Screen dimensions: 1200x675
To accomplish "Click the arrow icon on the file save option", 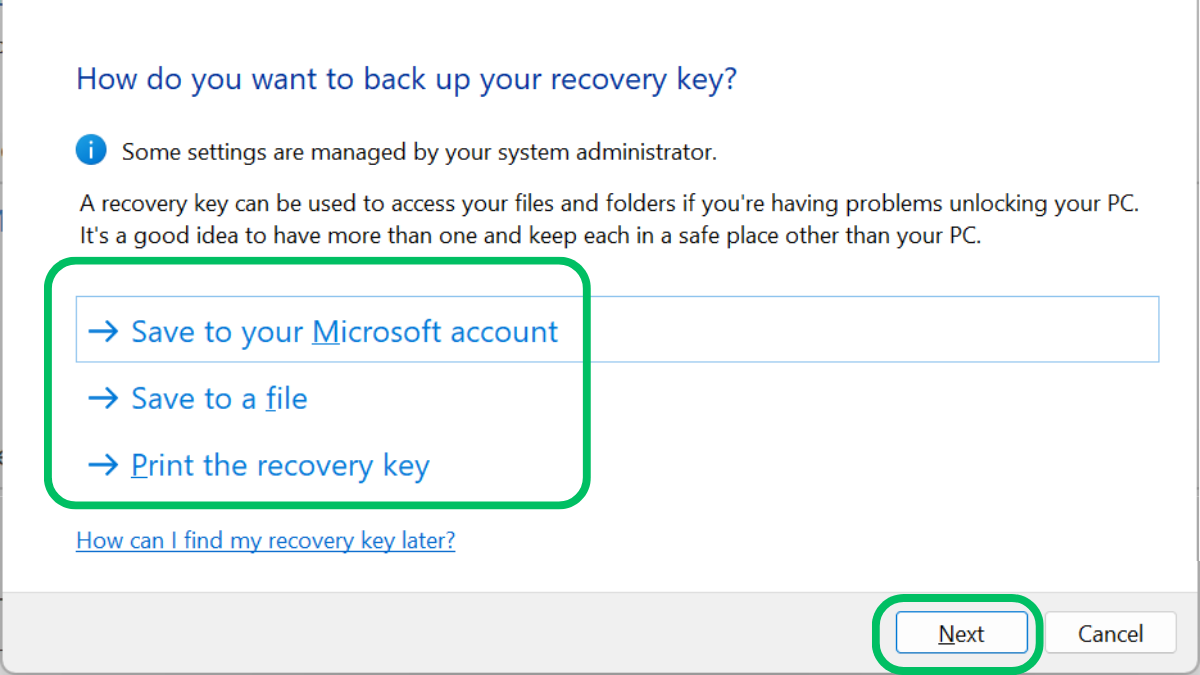I will 104,397.
